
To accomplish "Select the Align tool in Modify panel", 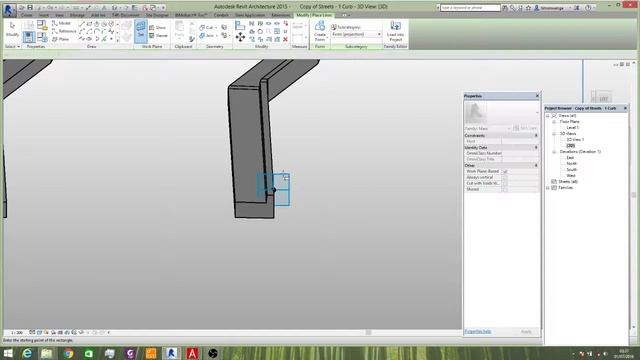I will 240,26.
